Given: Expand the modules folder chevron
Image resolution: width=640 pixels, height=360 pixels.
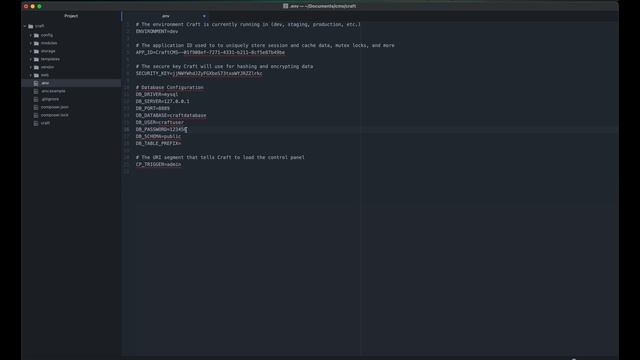Looking at the screenshot, I should [31, 43].
